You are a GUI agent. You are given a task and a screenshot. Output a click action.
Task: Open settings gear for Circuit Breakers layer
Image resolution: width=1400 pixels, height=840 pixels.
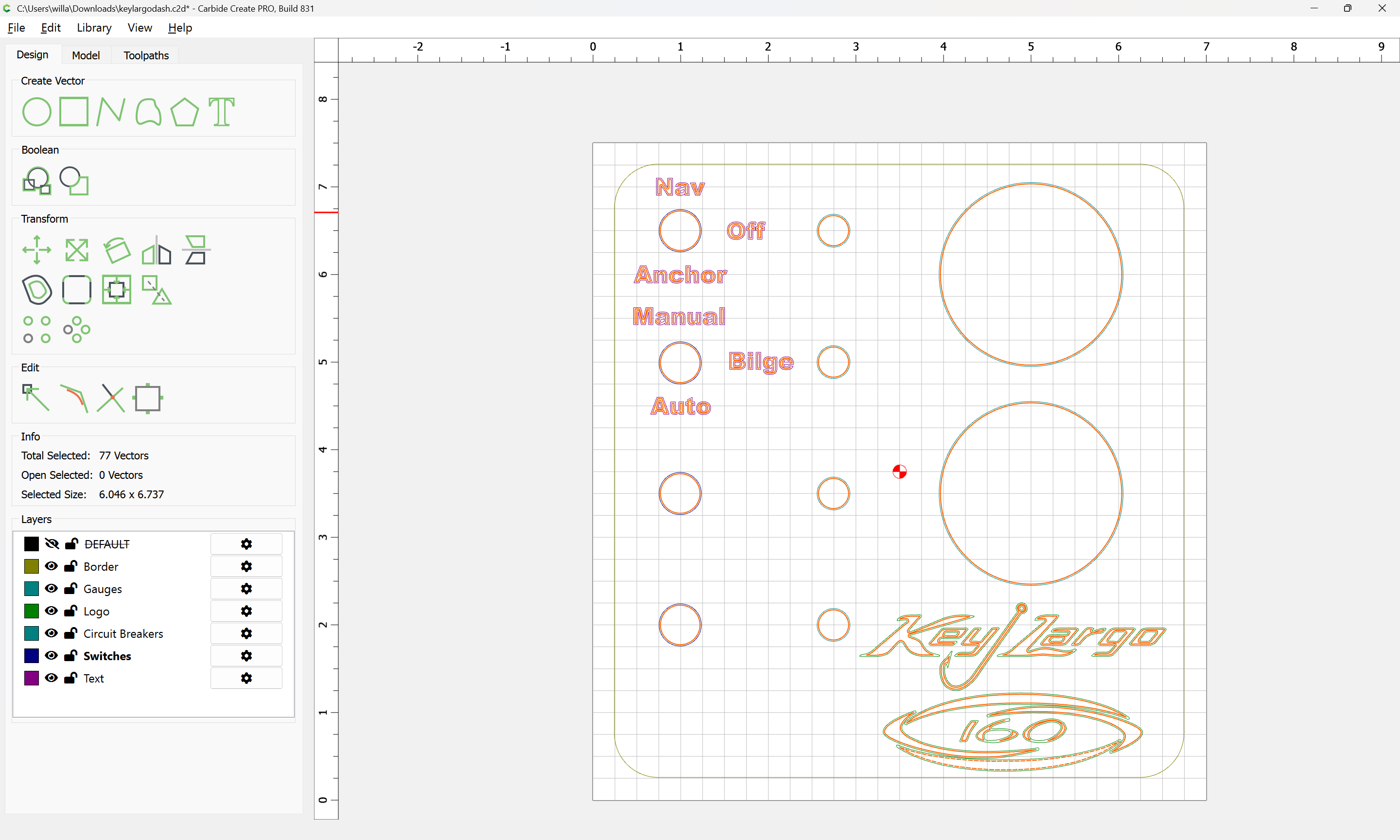pyautogui.click(x=246, y=633)
